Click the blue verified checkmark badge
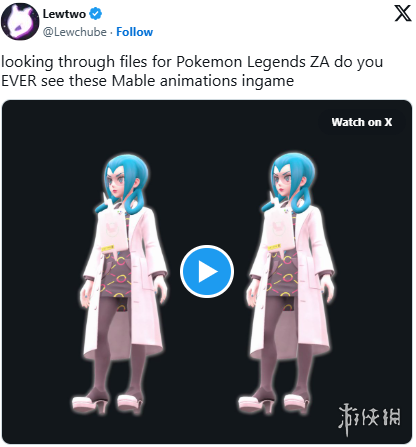Image resolution: width=416 pixels, height=447 pixels. [x=96, y=14]
